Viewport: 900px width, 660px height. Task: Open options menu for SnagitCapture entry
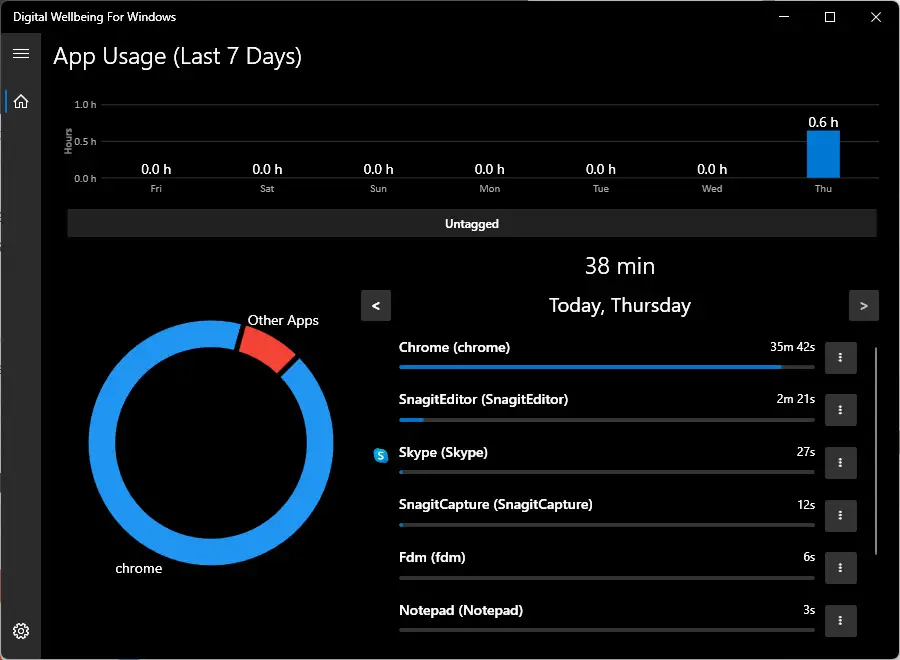click(x=841, y=515)
